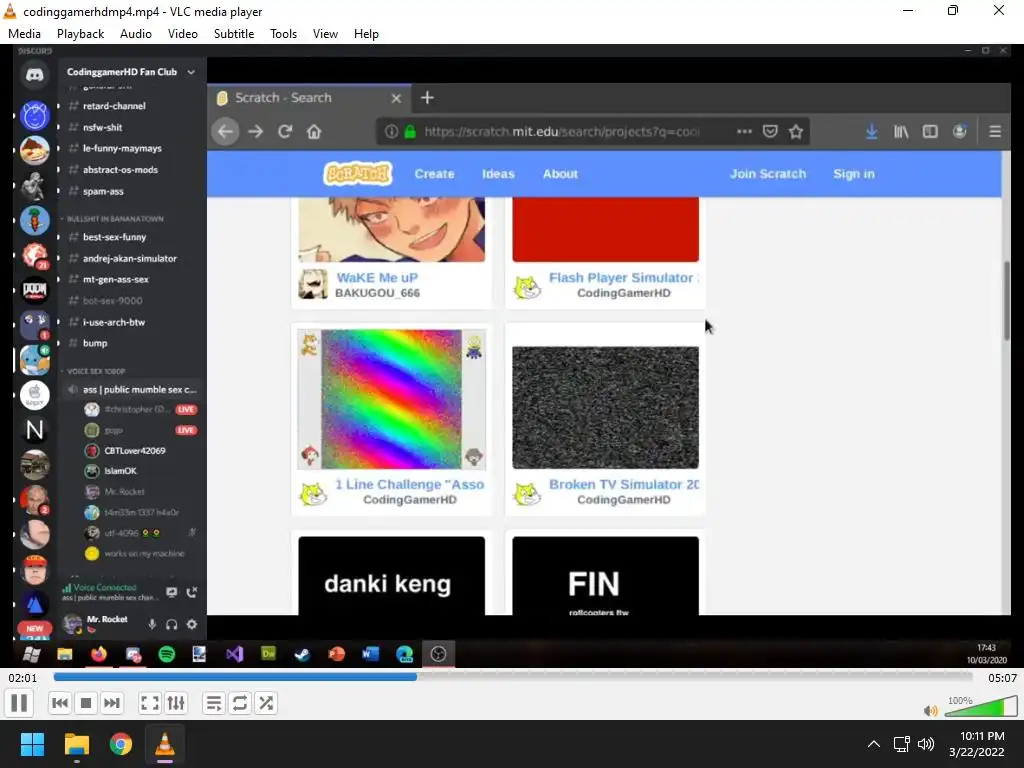Open the Playback menu
This screenshot has width=1024, height=768.
tap(80, 34)
